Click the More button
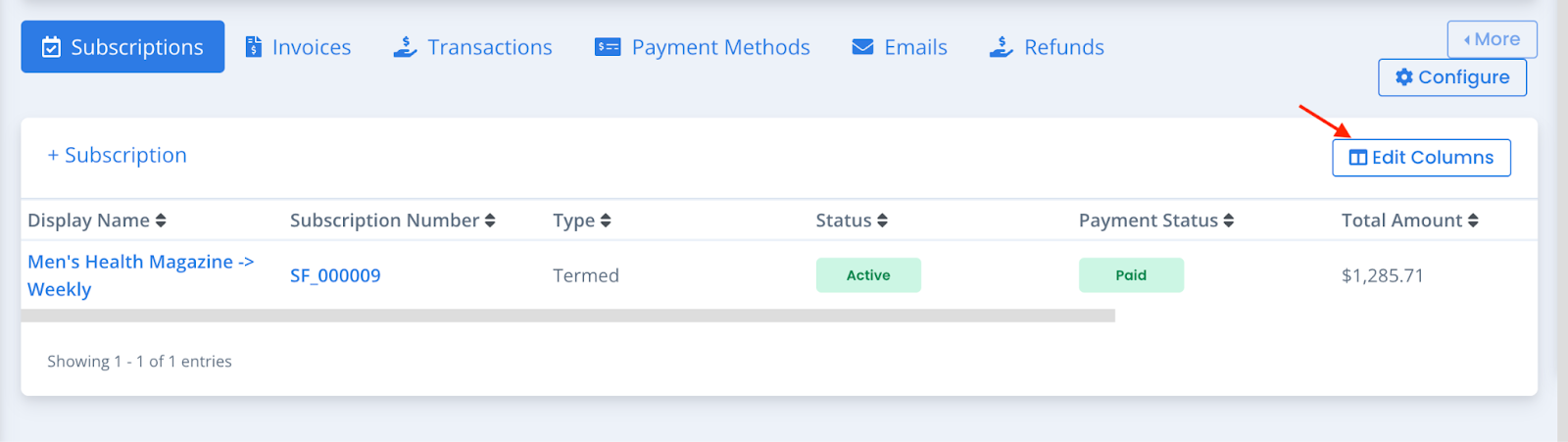Image resolution: width=1568 pixels, height=442 pixels. 1492,39
